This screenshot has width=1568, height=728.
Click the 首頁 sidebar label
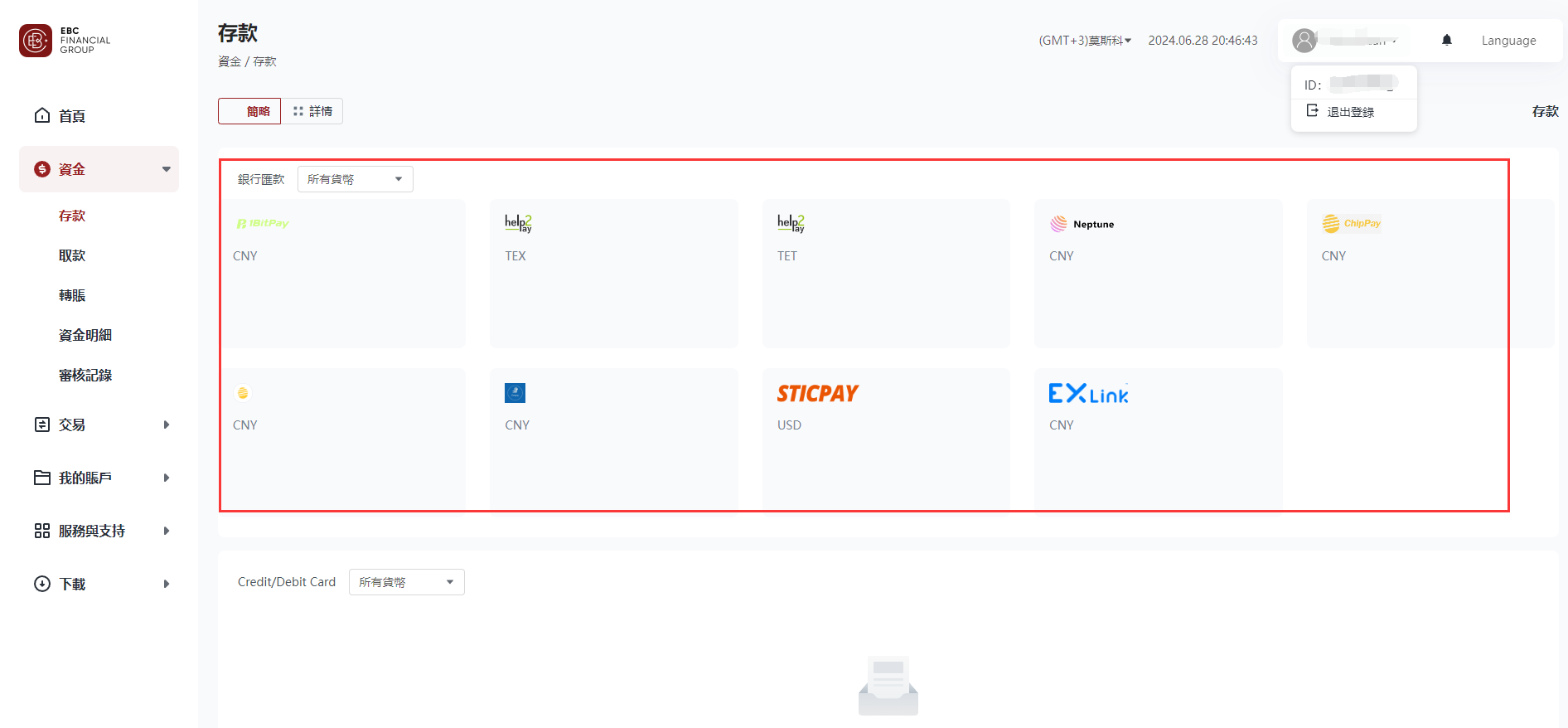pyautogui.click(x=72, y=116)
